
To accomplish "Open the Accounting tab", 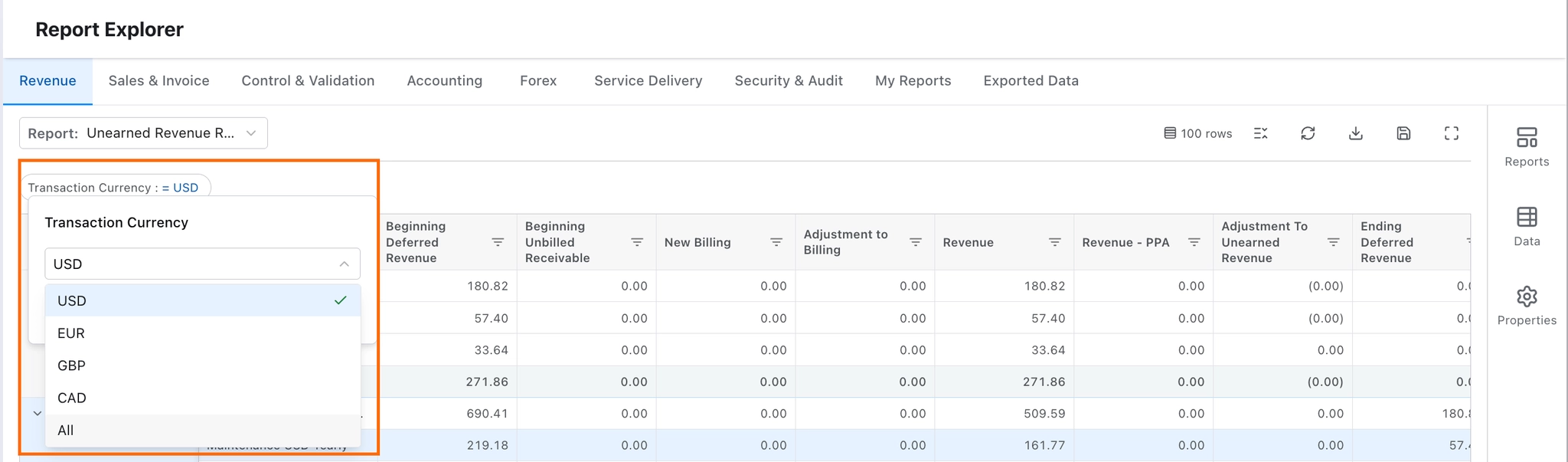I will 444,81.
